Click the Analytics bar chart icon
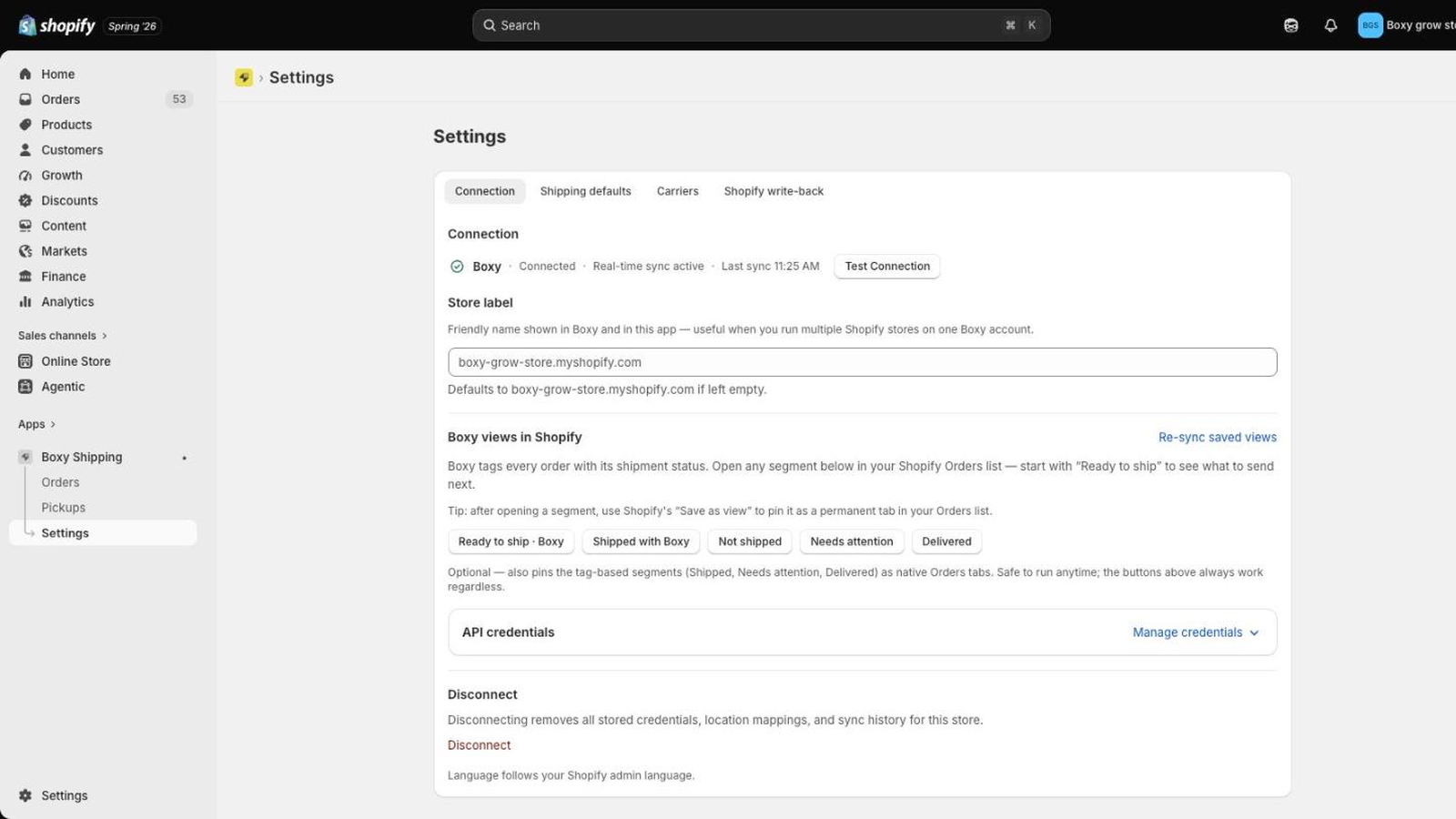This screenshot has height=819, width=1456. (x=25, y=302)
